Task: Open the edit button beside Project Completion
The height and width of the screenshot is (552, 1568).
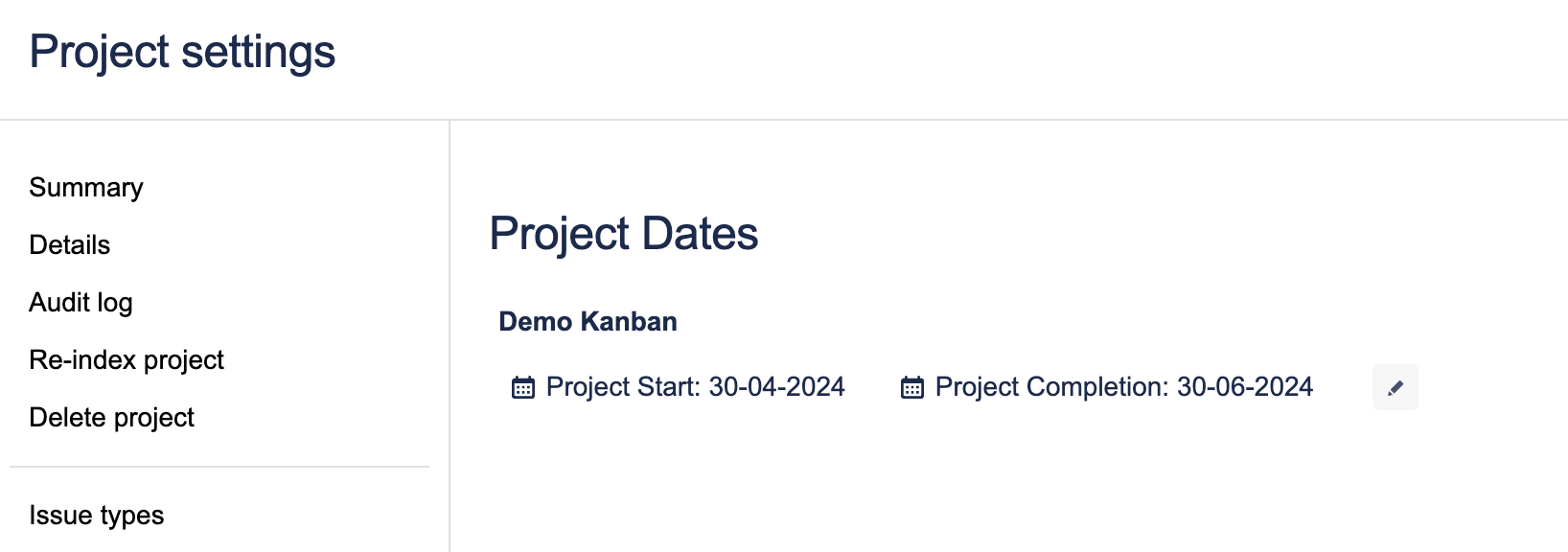Action: click(x=1395, y=387)
